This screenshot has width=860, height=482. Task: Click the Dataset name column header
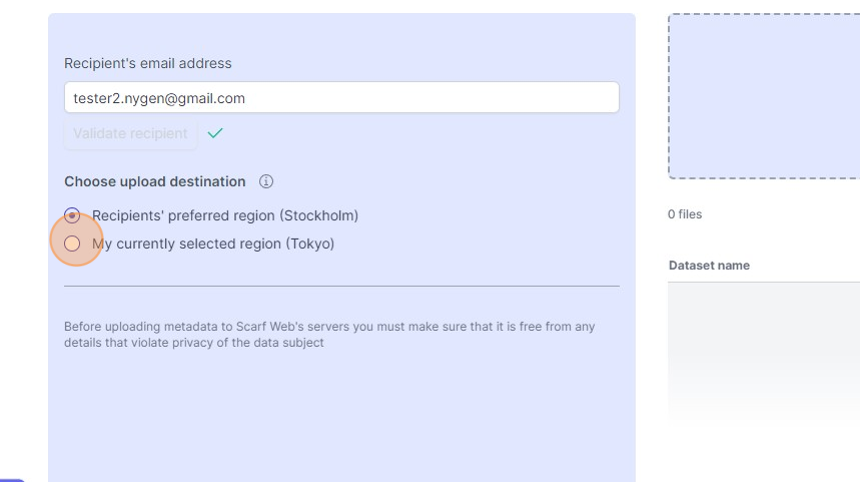(709, 266)
